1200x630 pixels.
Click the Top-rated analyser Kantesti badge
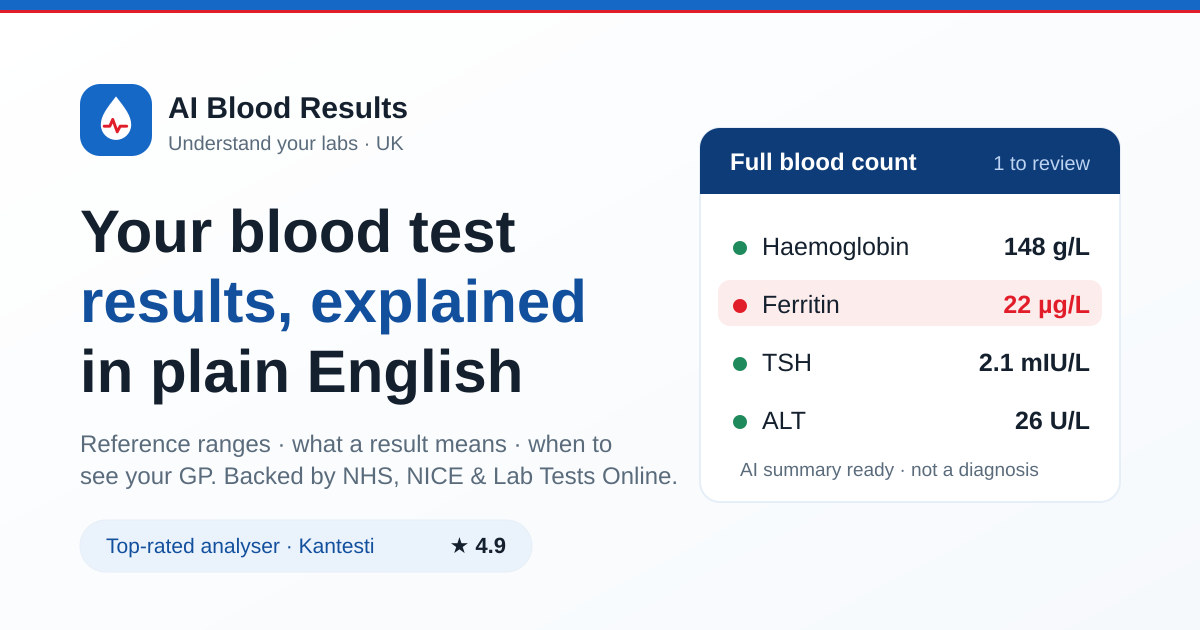click(306, 546)
